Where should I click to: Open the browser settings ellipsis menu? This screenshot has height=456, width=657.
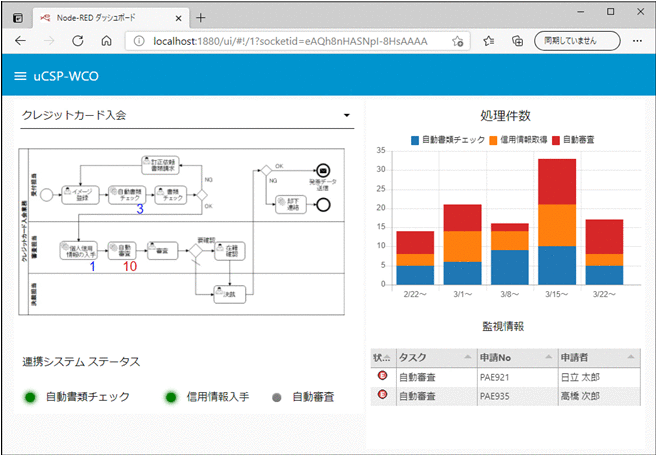point(637,41)
